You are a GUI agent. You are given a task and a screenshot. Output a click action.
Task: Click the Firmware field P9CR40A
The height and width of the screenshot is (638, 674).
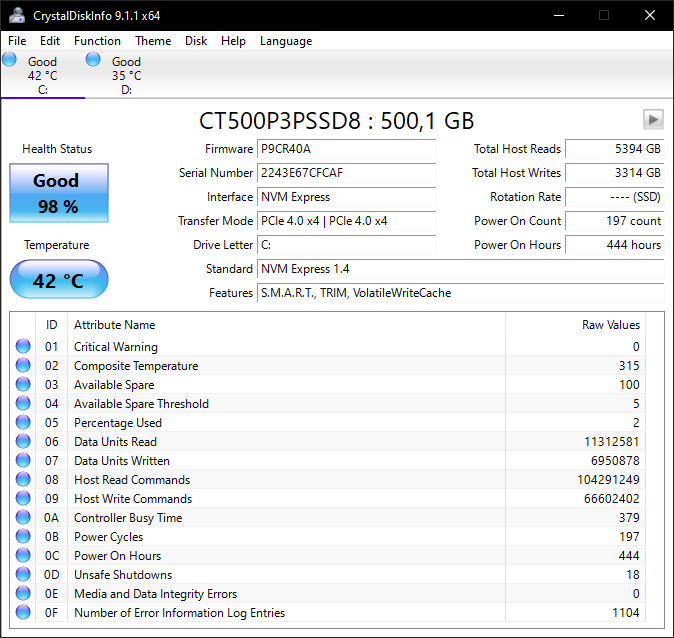346,149
